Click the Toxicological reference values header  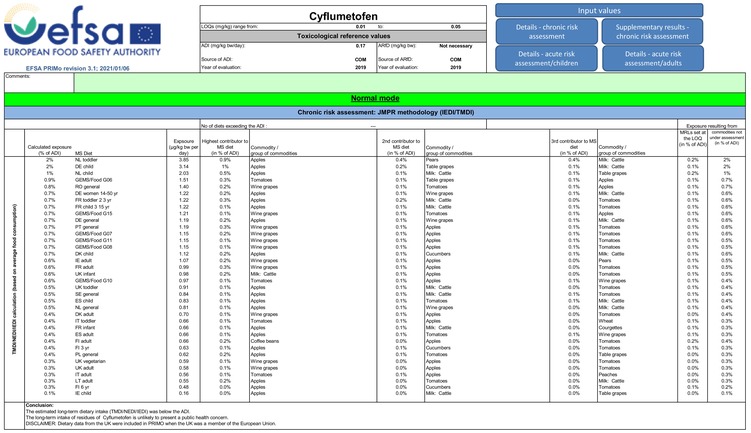tap(343, 36)
